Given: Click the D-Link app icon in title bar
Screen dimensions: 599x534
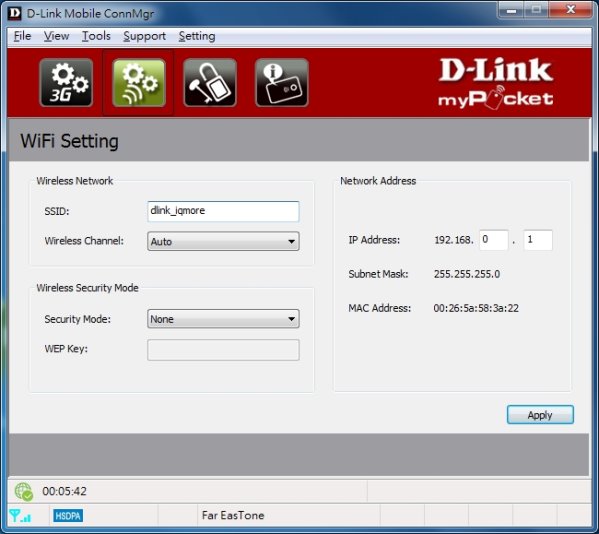Looking at the screenshot, I should (x=15, y=13).
